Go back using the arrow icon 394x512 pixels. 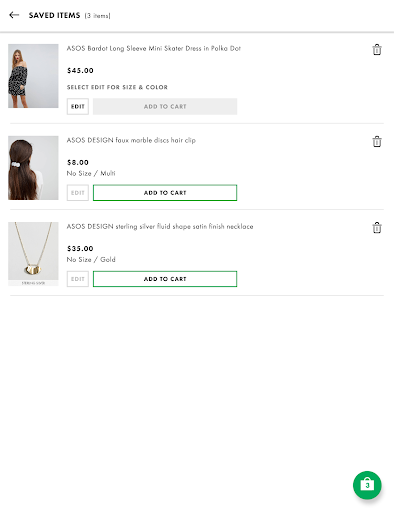tap(14, 15)
